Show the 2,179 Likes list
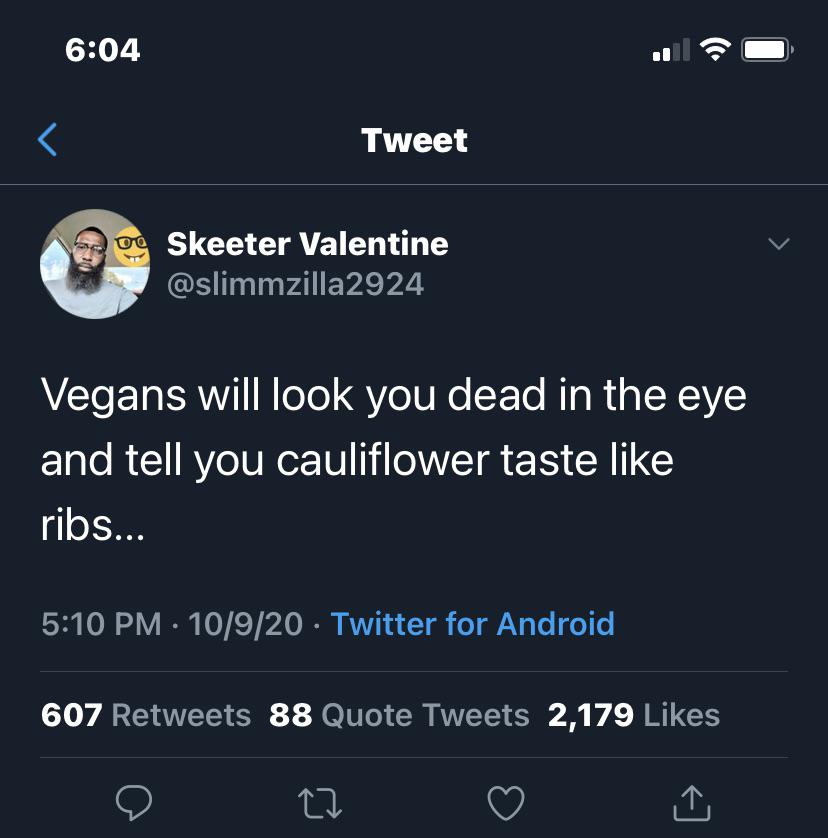828x838 pixels. [634, 715]
